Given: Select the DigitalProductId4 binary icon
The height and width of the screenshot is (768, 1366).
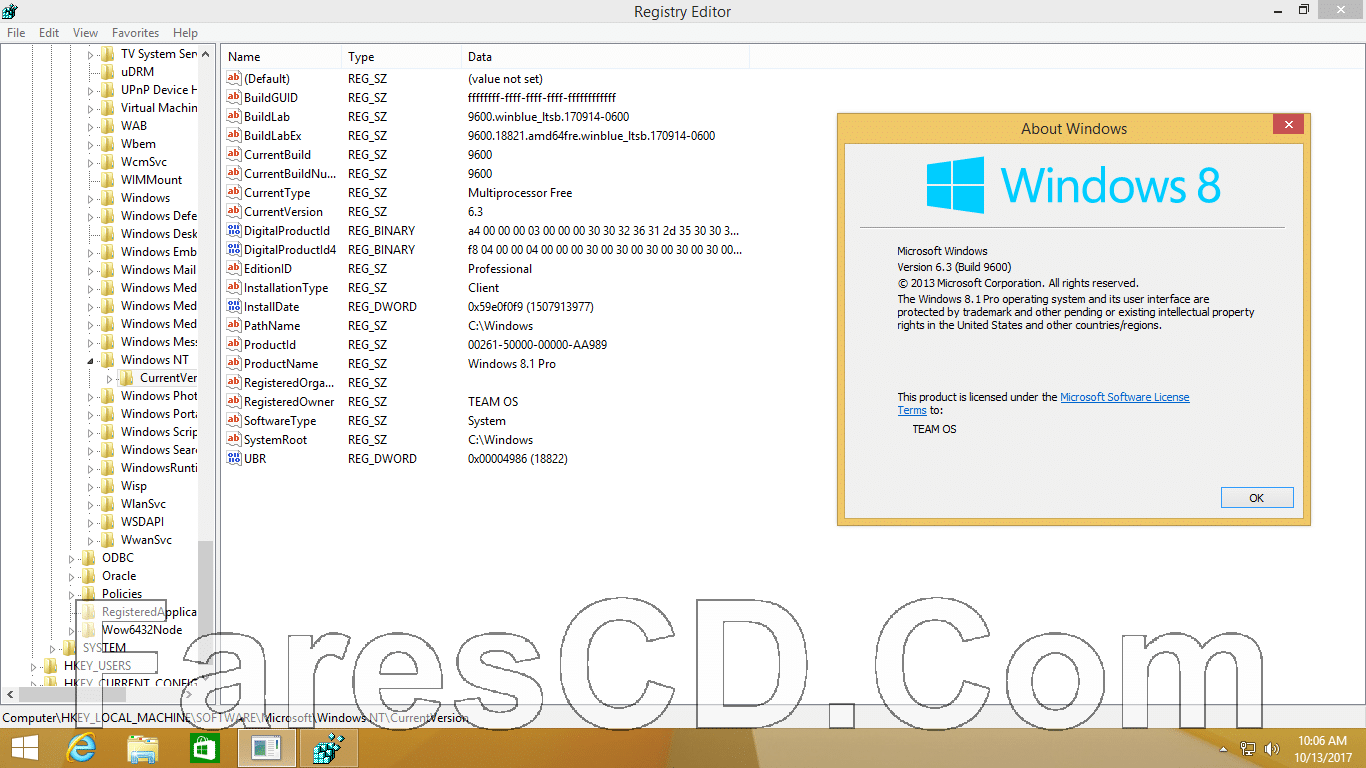Looking at the screenshot, I should [x=234, y=249].
